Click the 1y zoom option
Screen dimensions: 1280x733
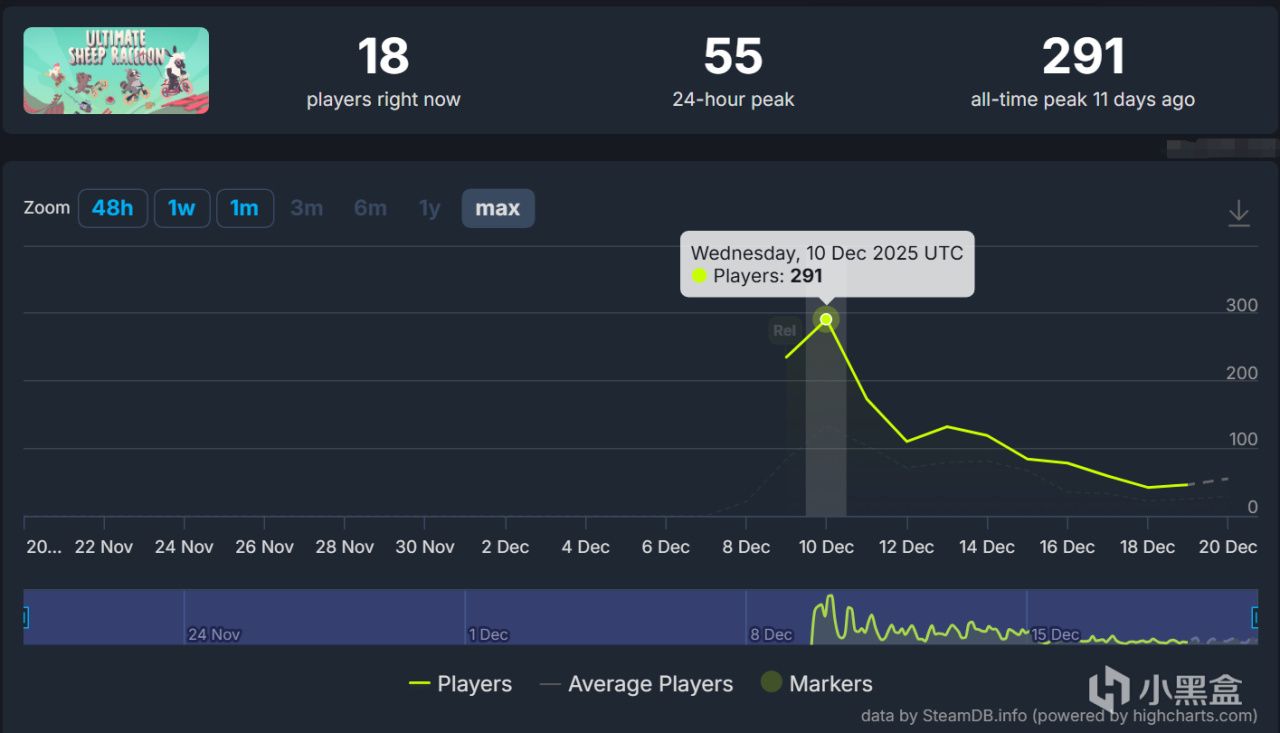tap(429, 208)
